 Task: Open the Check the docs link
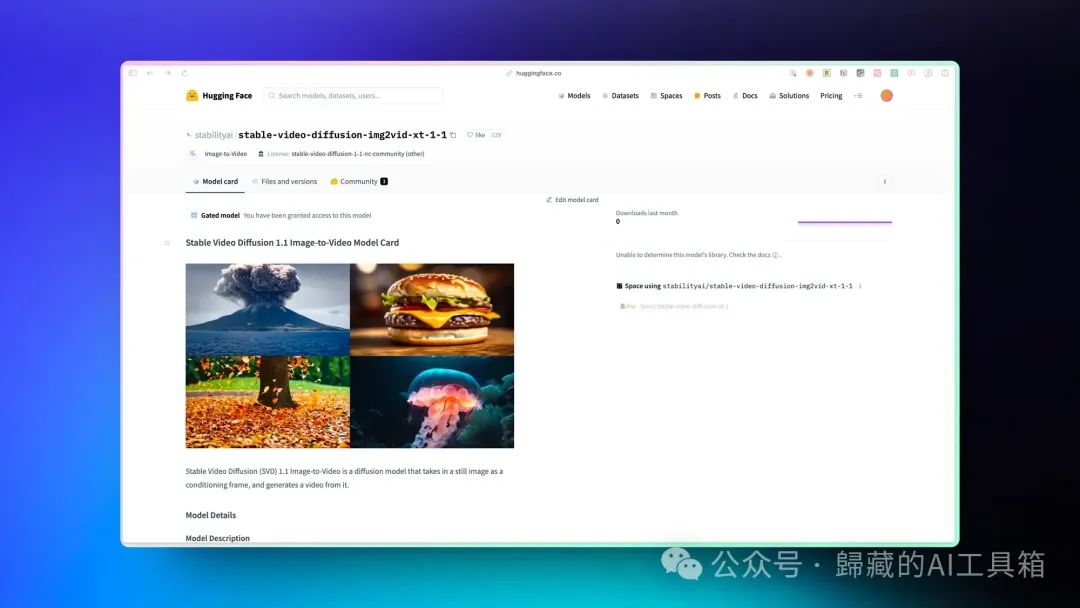tap(749, 255)
